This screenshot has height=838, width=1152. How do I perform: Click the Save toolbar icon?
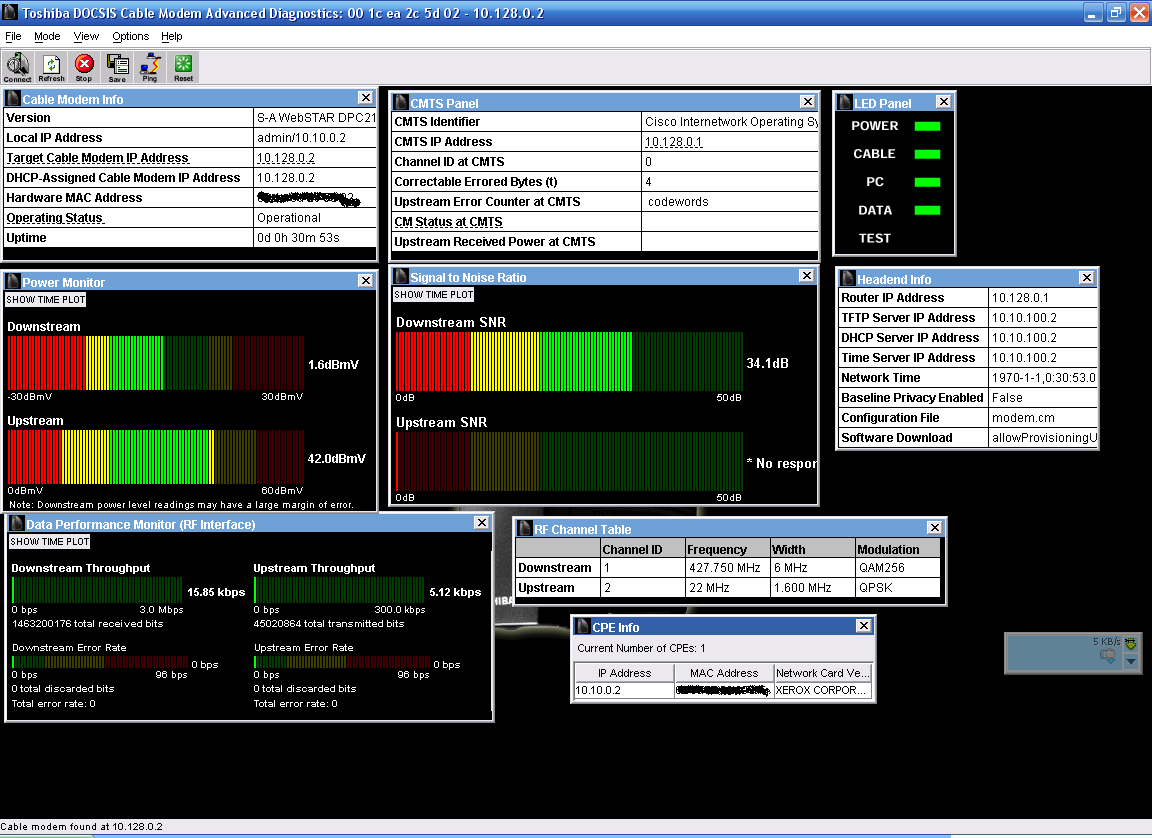coord(117,67)
